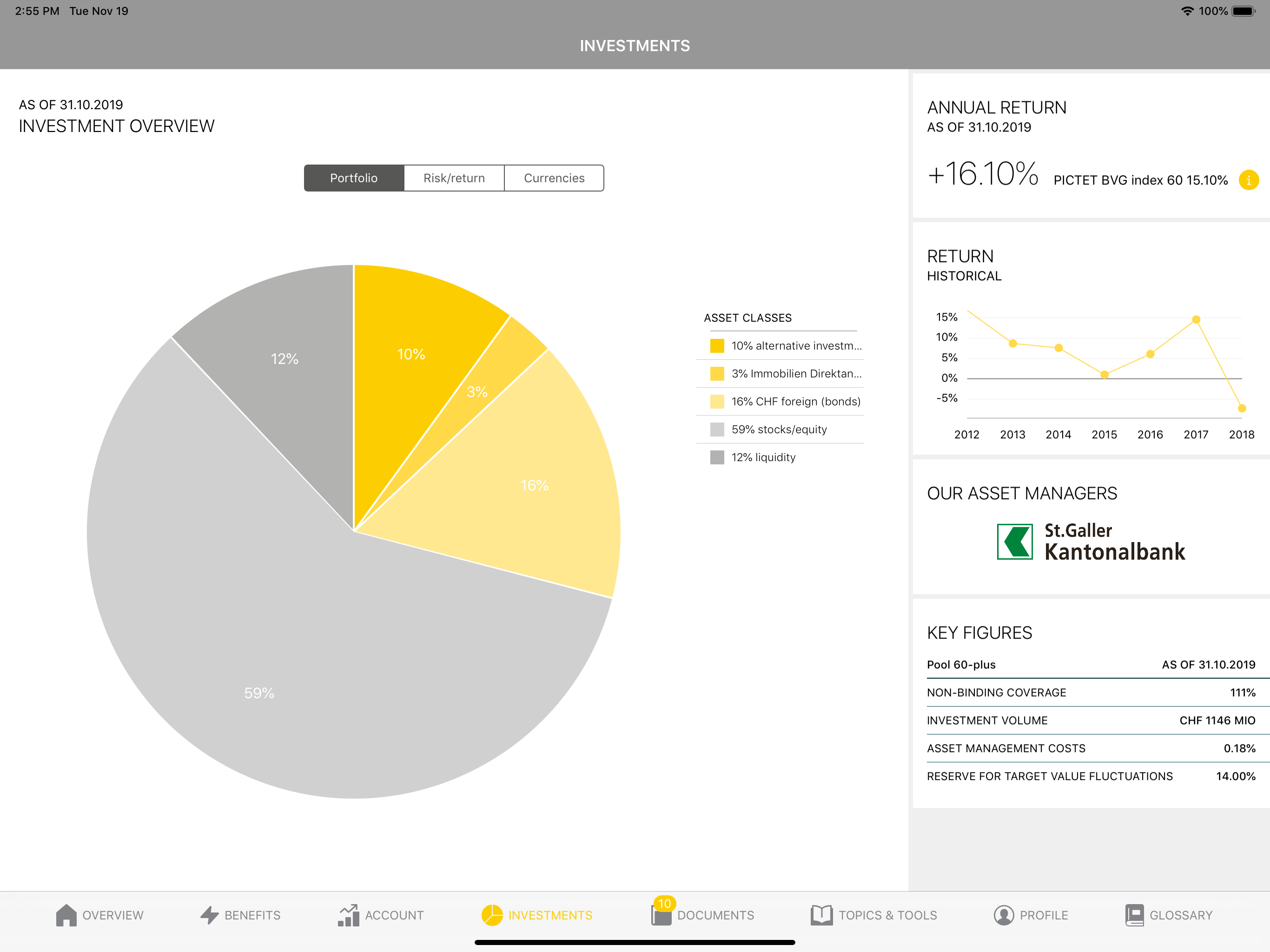Tap the Documents badge showing 10
The height and width of the screenshot is (952, 1270).
(x=664, y=903)
